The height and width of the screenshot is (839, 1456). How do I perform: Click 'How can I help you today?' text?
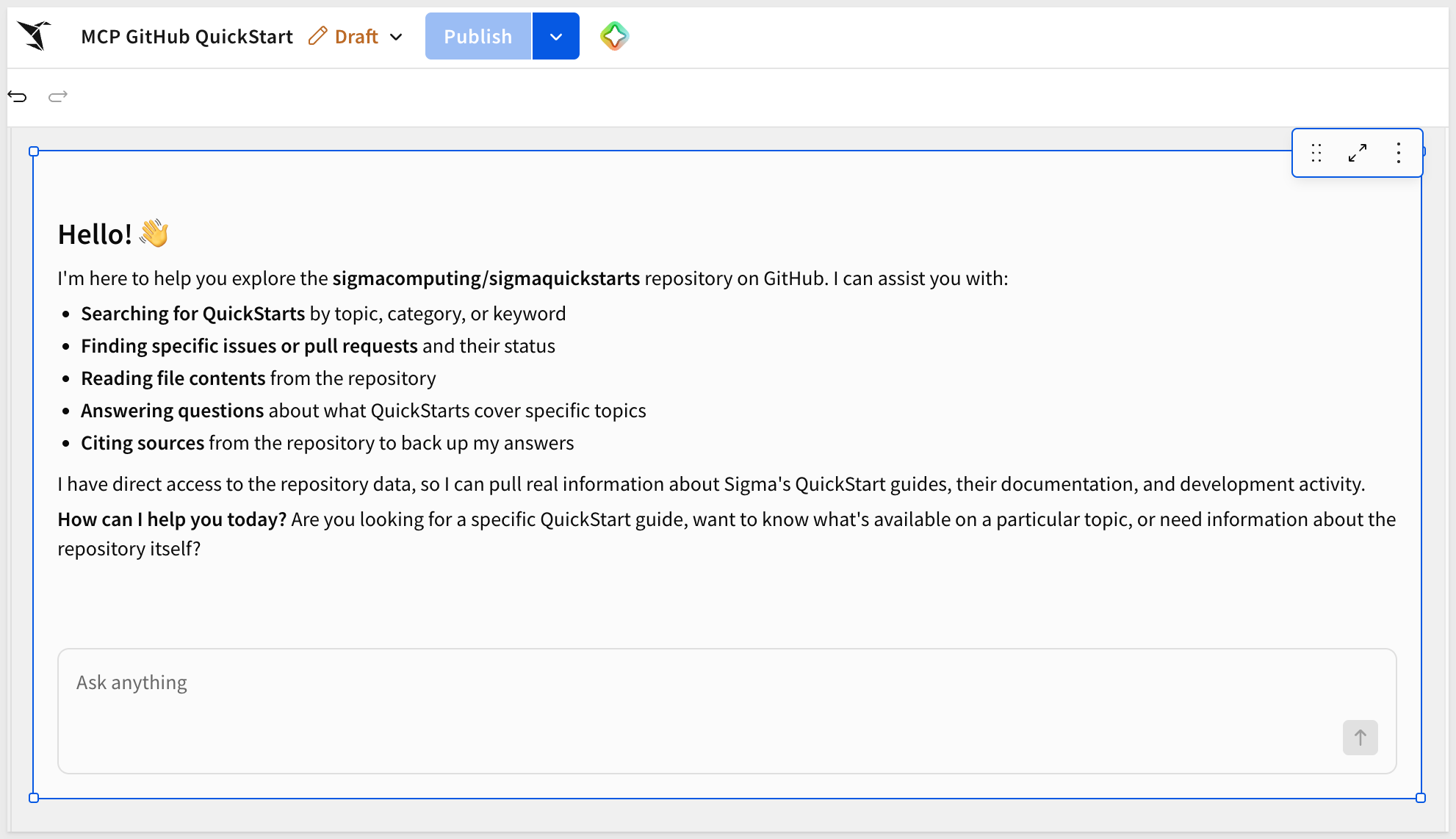pos(173,519)
